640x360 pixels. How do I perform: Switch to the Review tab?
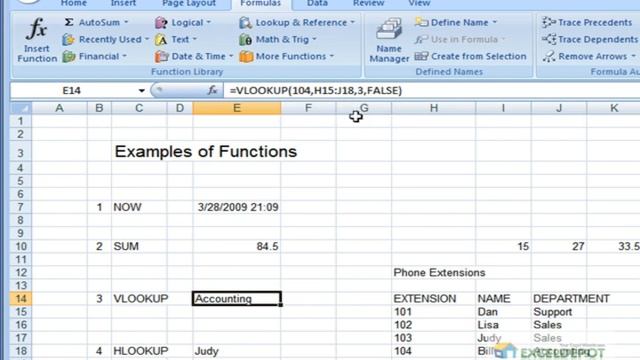pyautogui.click(x=369, y=3)
